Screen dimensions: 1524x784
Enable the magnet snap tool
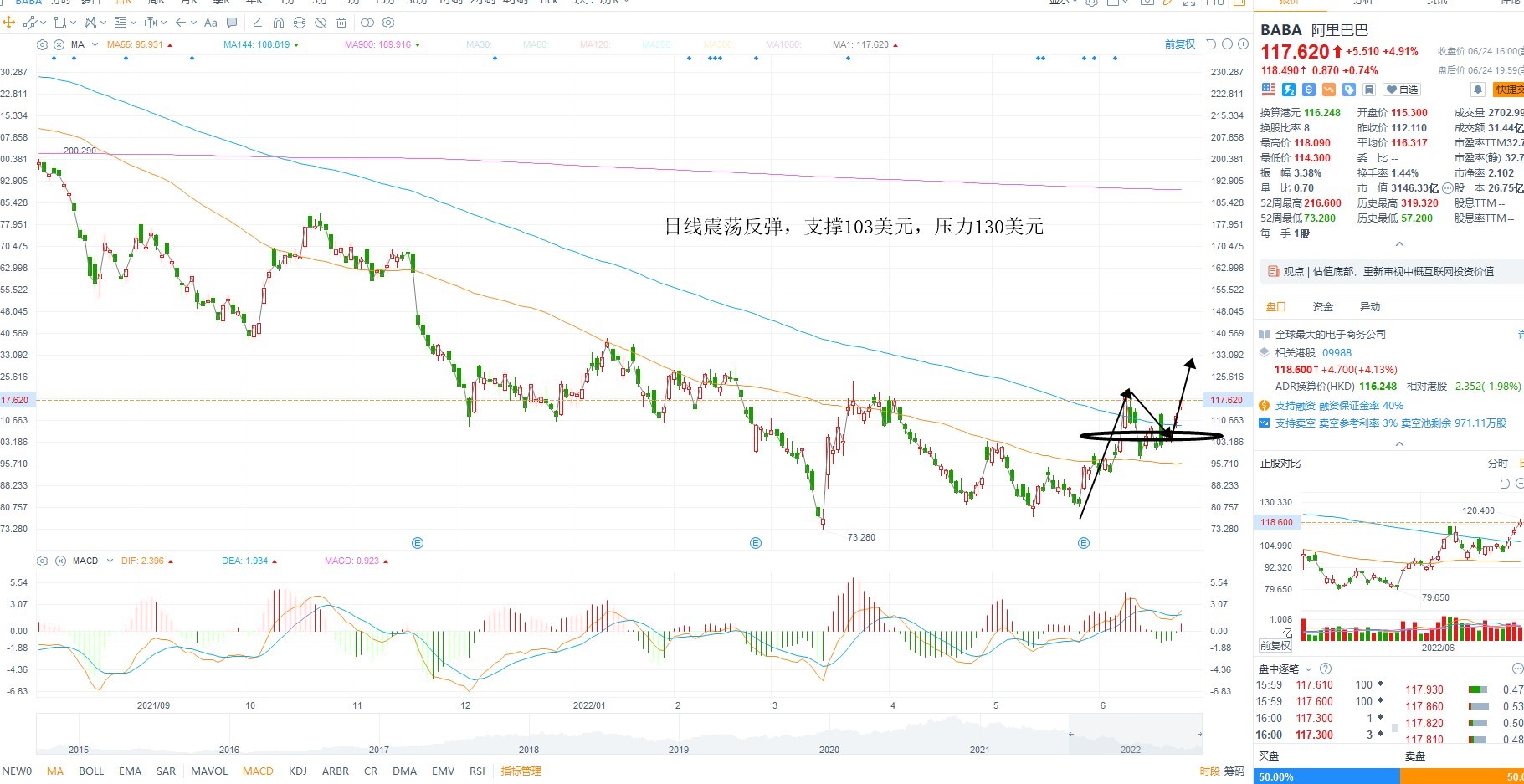pyautogui.click(x=278, y=23)
